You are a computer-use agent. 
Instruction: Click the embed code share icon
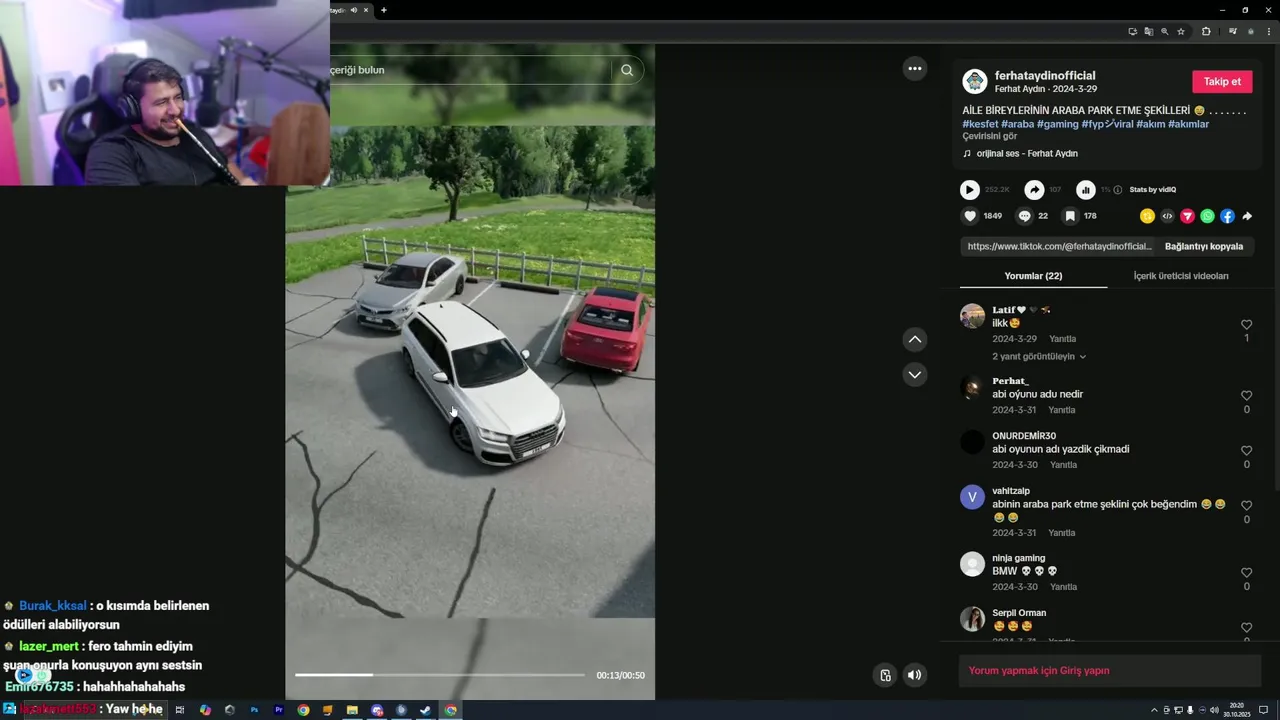click(1167, 216)
